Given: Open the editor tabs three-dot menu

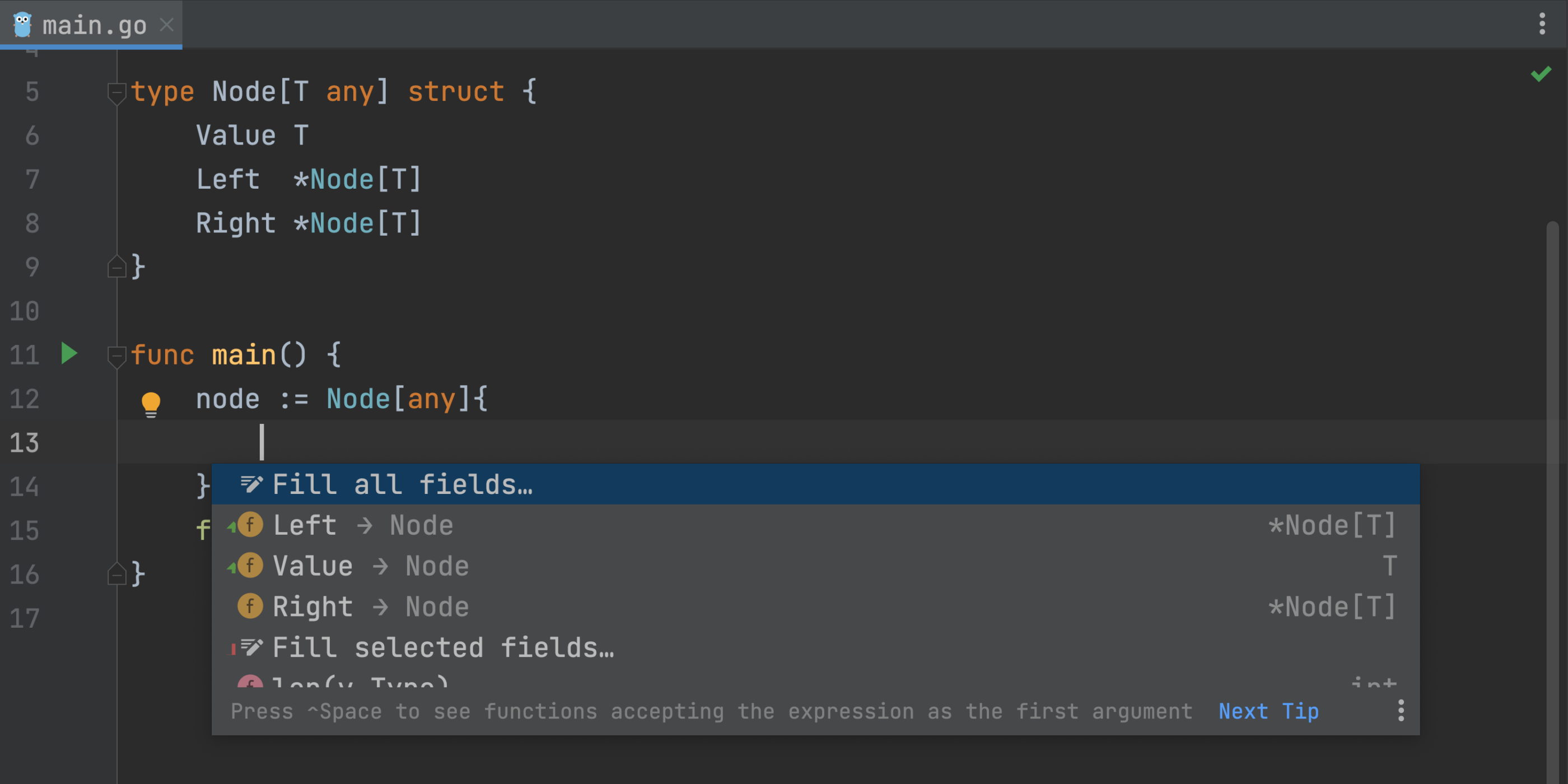Looking at the screenshot, I should point(1542,24).
